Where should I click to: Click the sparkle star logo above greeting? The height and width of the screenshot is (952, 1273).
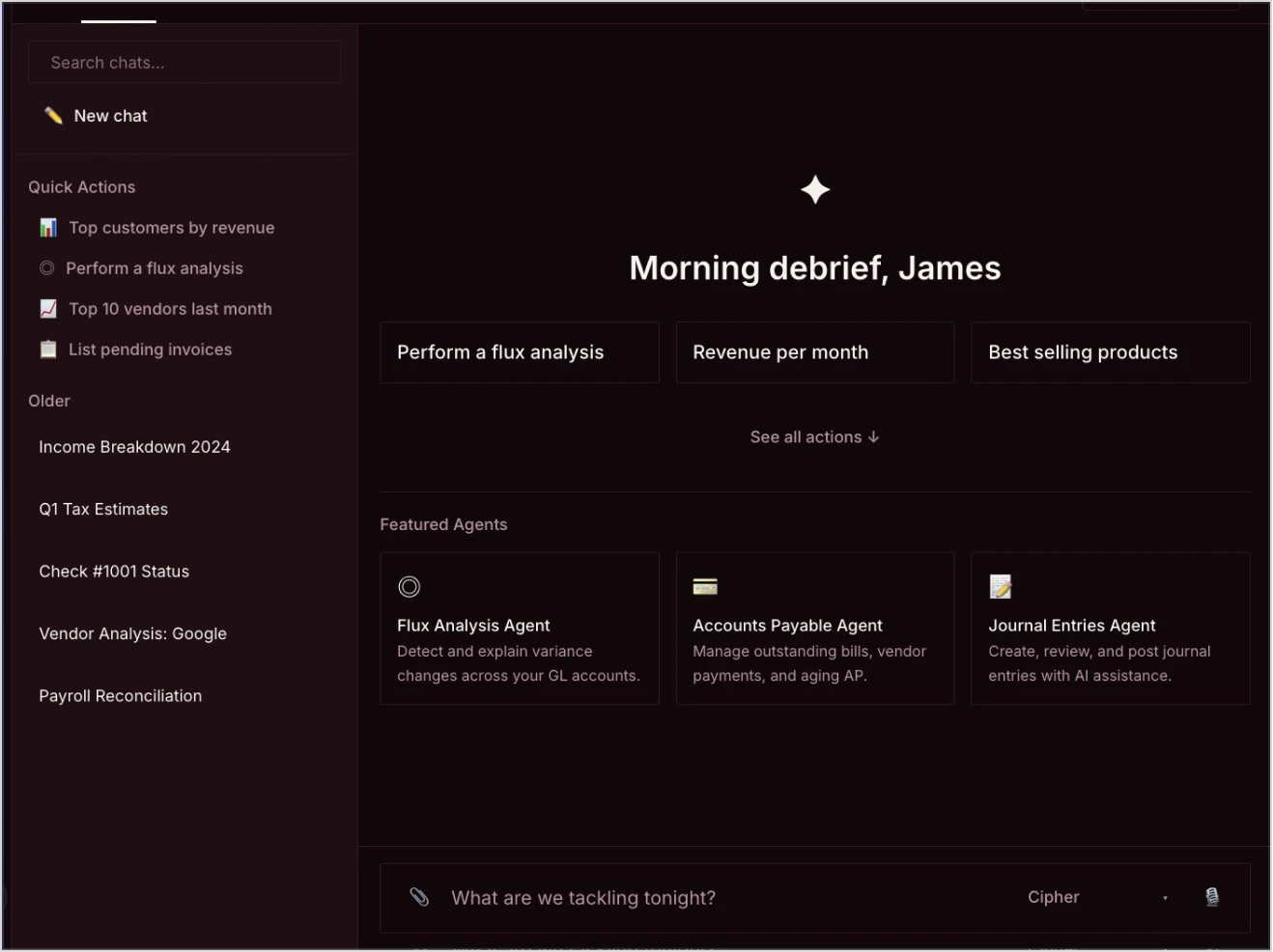815,189
